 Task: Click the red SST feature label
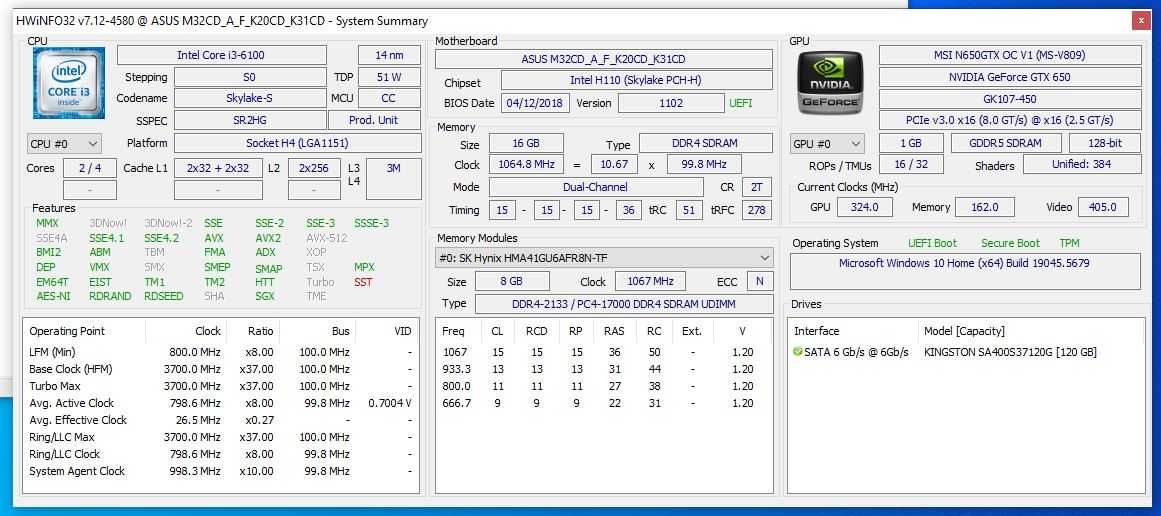(363, 282)
